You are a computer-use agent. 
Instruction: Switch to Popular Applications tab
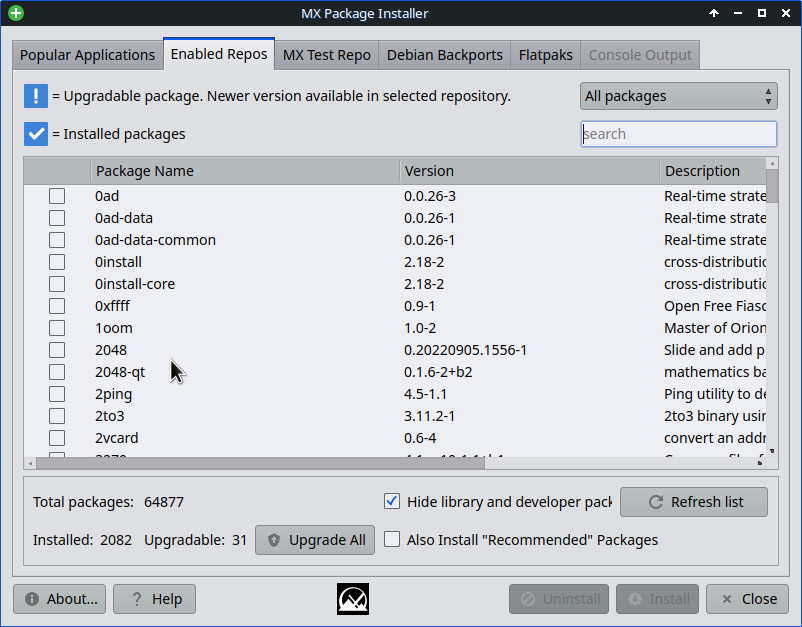[x=88, y=55]
